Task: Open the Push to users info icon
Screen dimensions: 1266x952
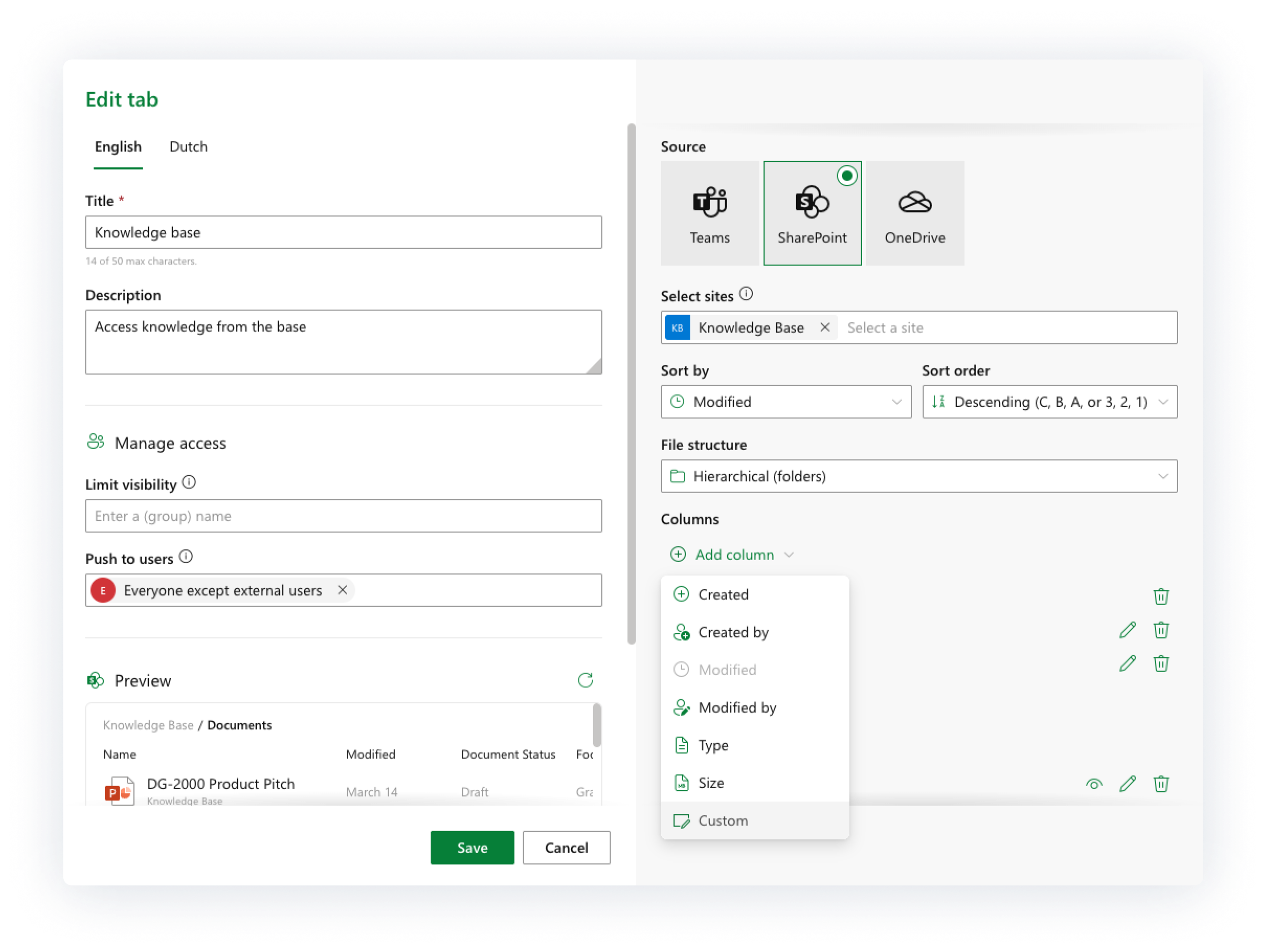Action: coord(186,557)
